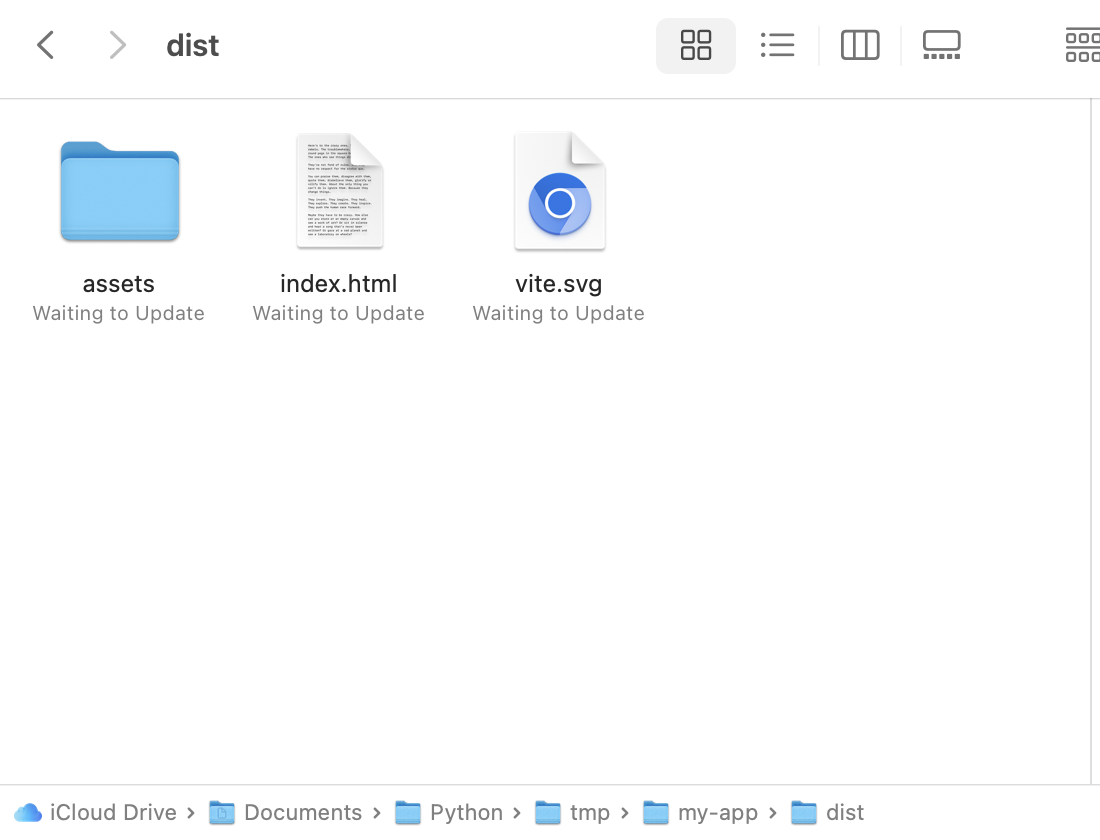Switch to gallery view

pos(941,45)
